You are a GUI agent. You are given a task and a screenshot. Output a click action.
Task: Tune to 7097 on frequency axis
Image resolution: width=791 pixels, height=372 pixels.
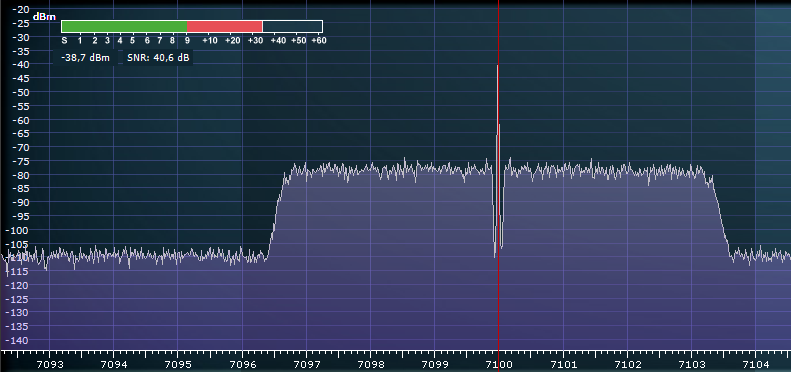(x=306, y=364)
